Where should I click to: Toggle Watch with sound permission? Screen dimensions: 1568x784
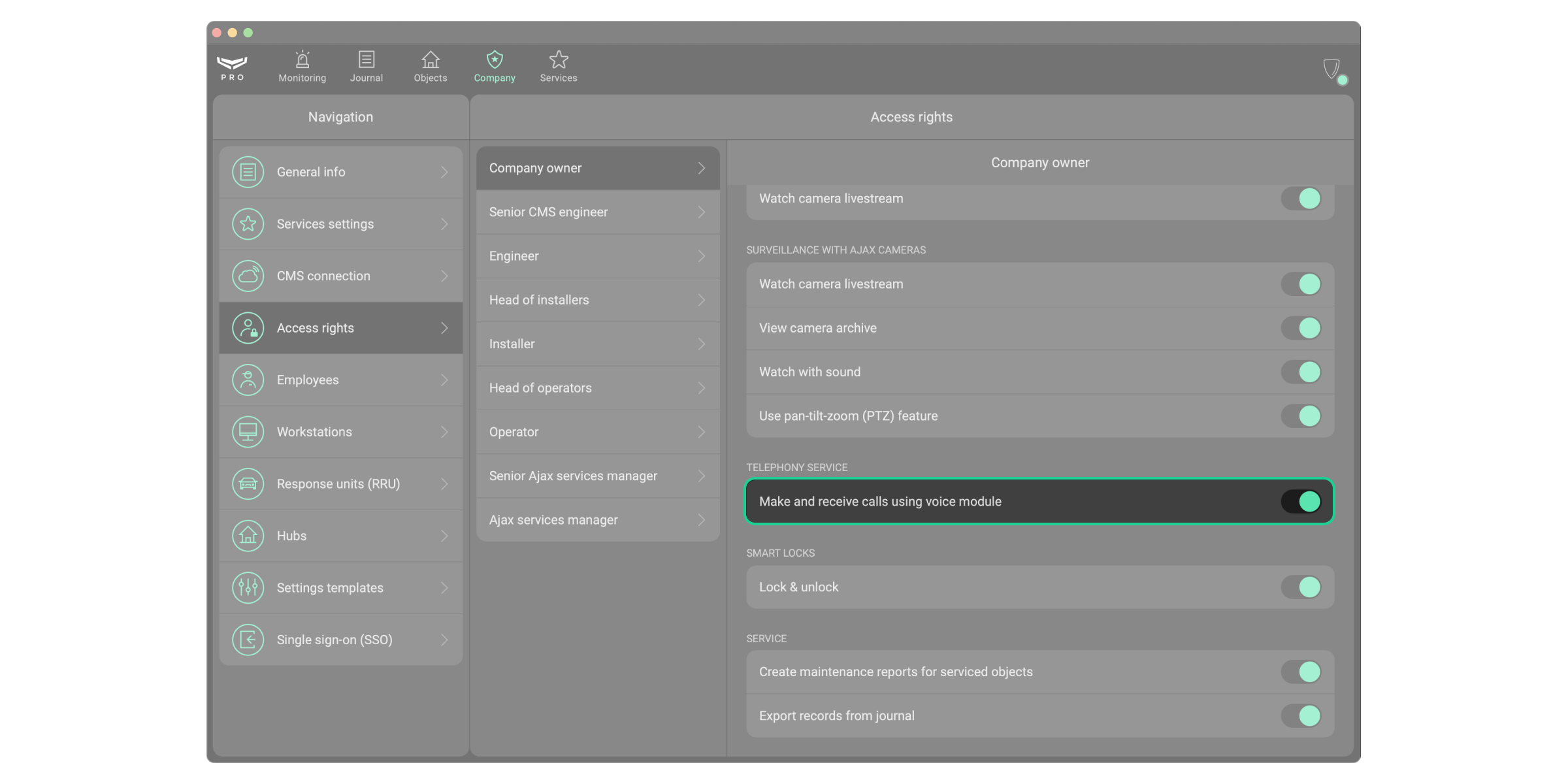1301,372
